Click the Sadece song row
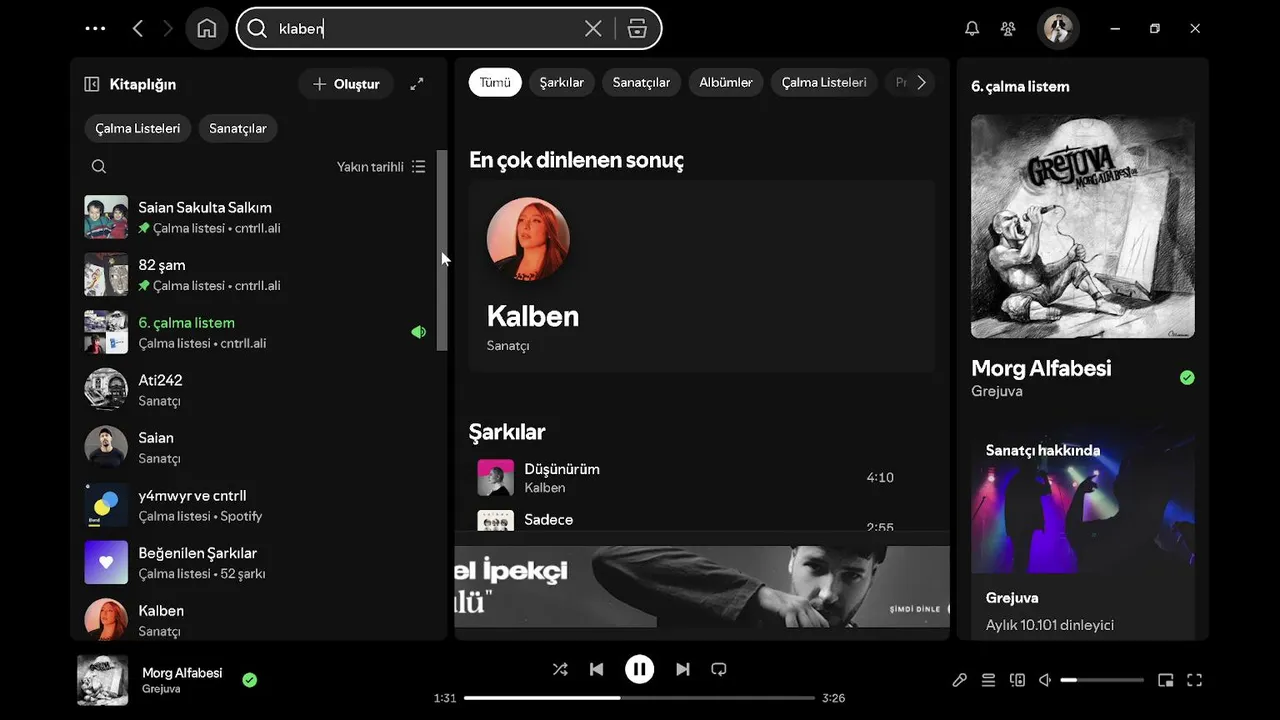Viewport: 1280px width, 720px height. click(x=701, y=519)
